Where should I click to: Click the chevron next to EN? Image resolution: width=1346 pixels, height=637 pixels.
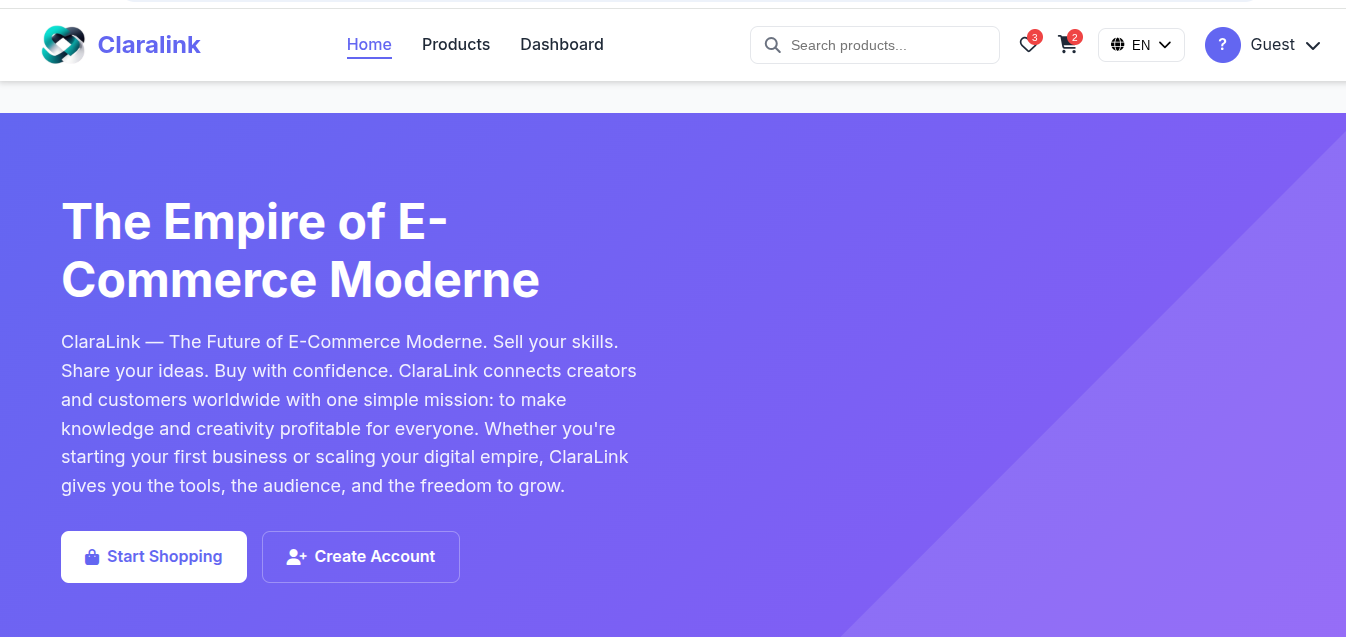point(1164,44)
